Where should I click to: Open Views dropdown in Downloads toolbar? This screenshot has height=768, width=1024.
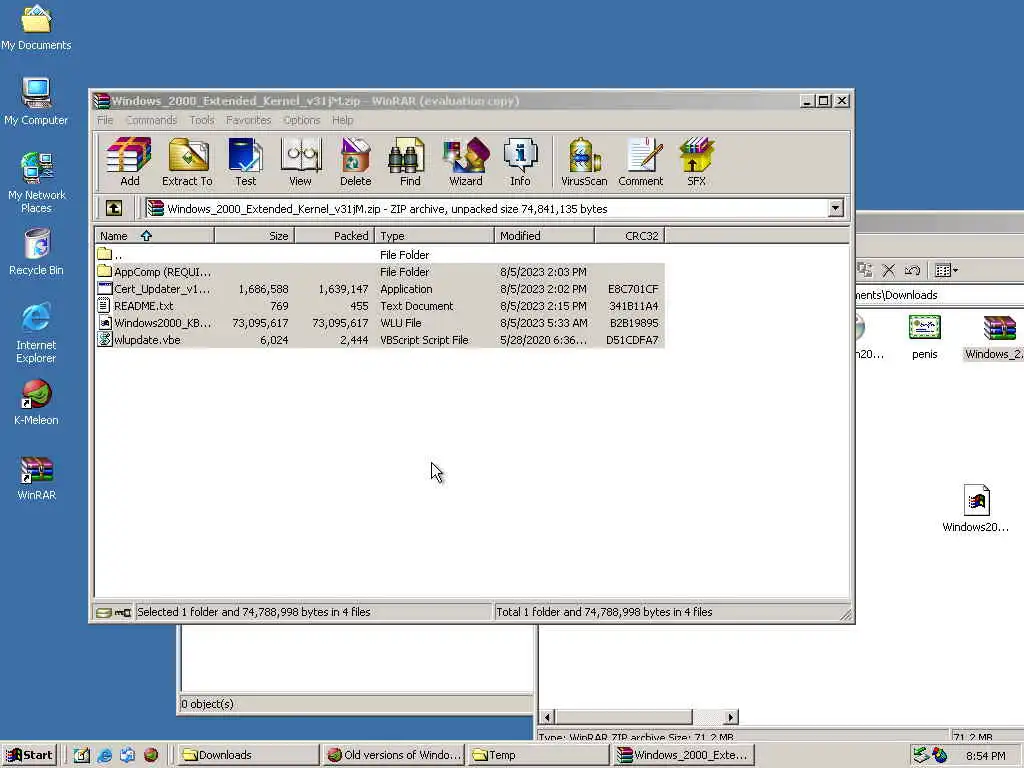click(x=946, y=270)
